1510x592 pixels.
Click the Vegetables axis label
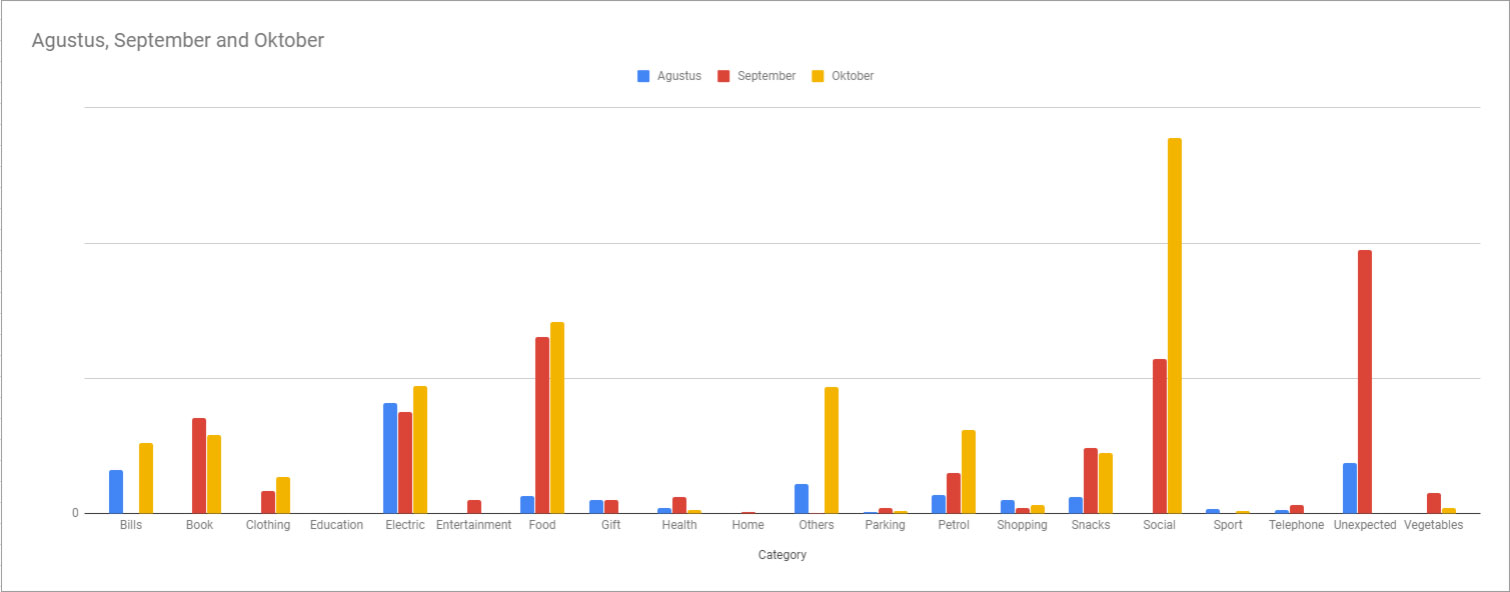(x=1433, y=525)
